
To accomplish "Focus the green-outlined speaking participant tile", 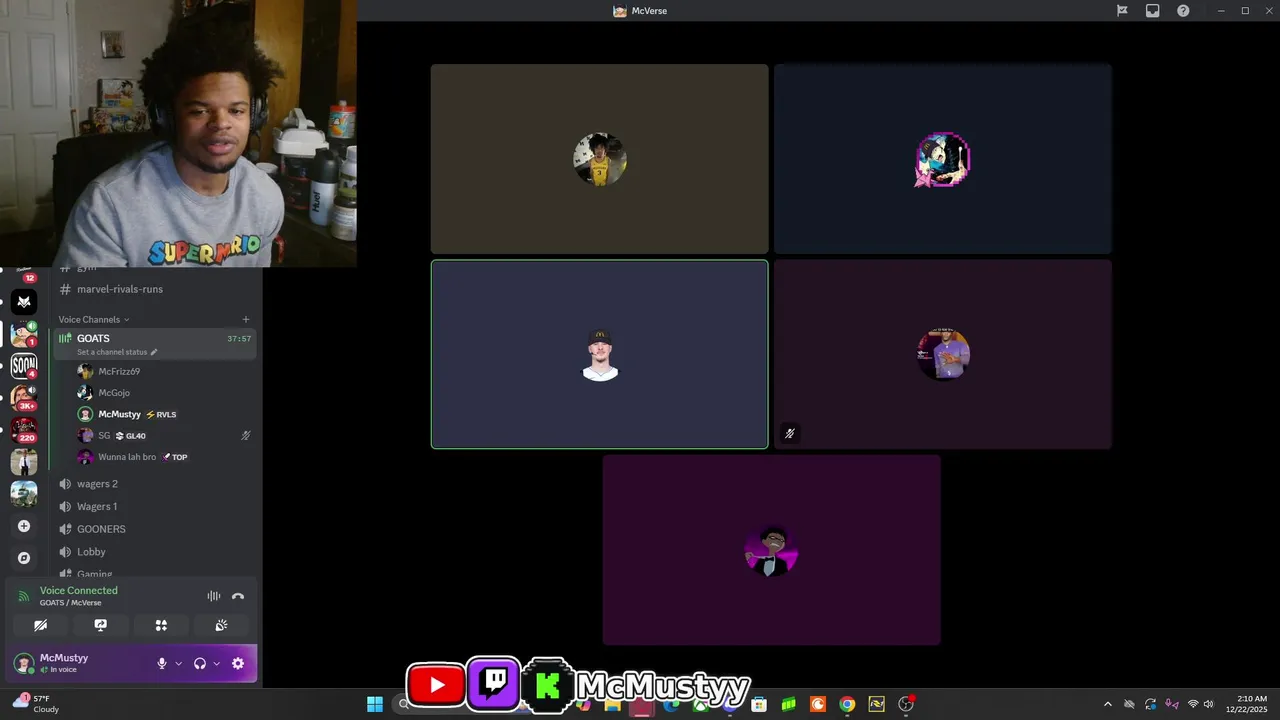I will [600, 354].
